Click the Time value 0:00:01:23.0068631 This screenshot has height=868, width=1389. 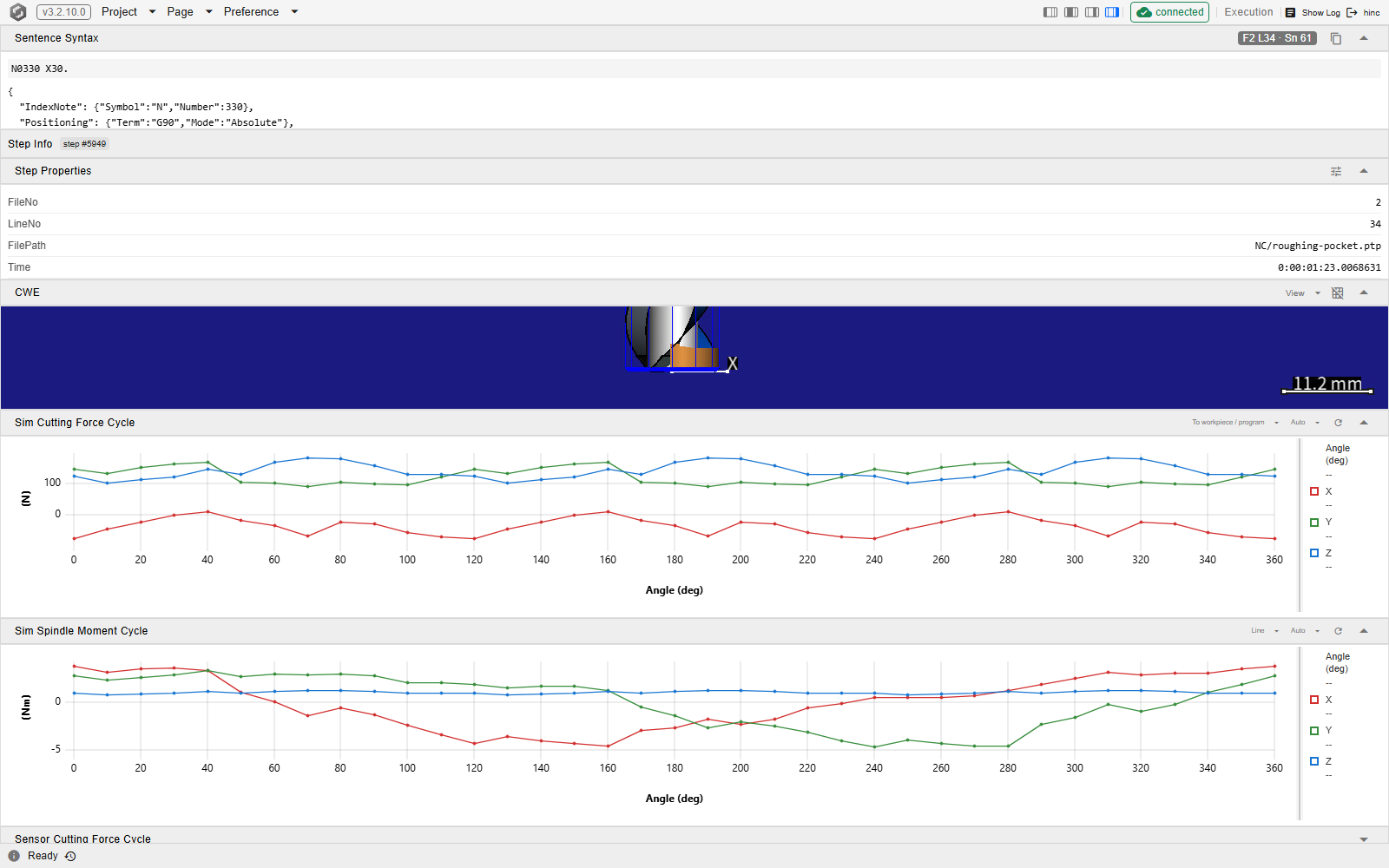pyautogui.click(x=1329, y=267)
